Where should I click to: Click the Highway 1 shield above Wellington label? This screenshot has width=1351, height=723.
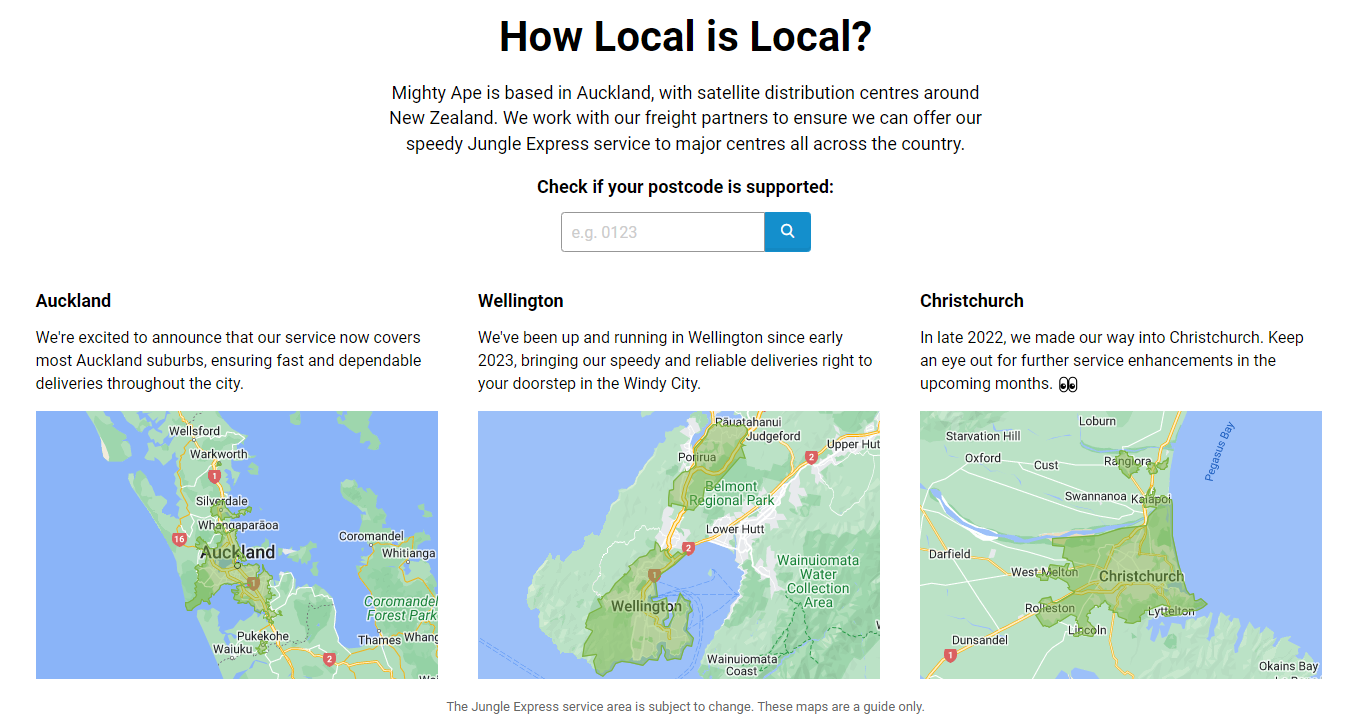point(653,575)
